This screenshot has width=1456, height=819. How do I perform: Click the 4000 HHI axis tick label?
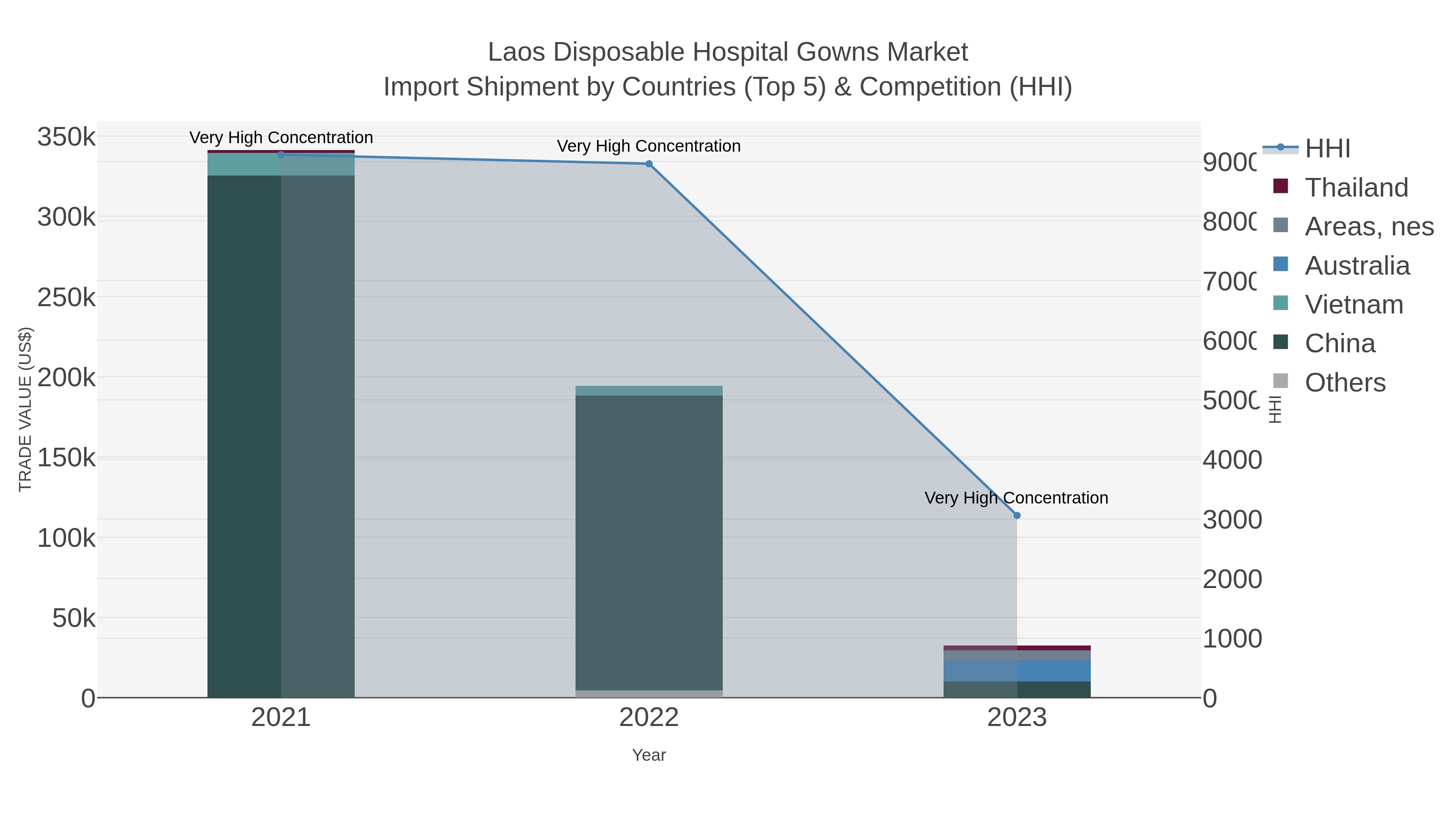click(x=1232, y=460)
